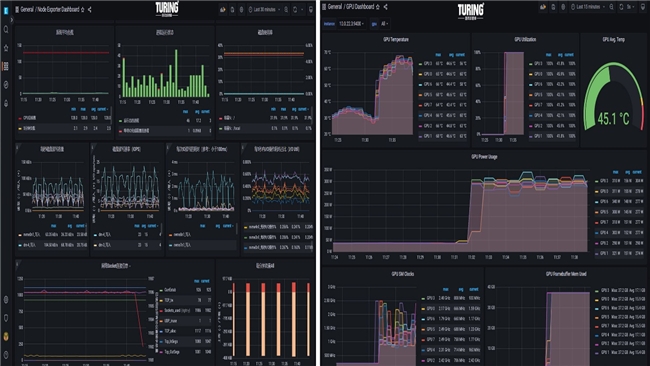
Task: Open GPU Framebuffer Mem Used panel menu
Action: coord(566,274)
